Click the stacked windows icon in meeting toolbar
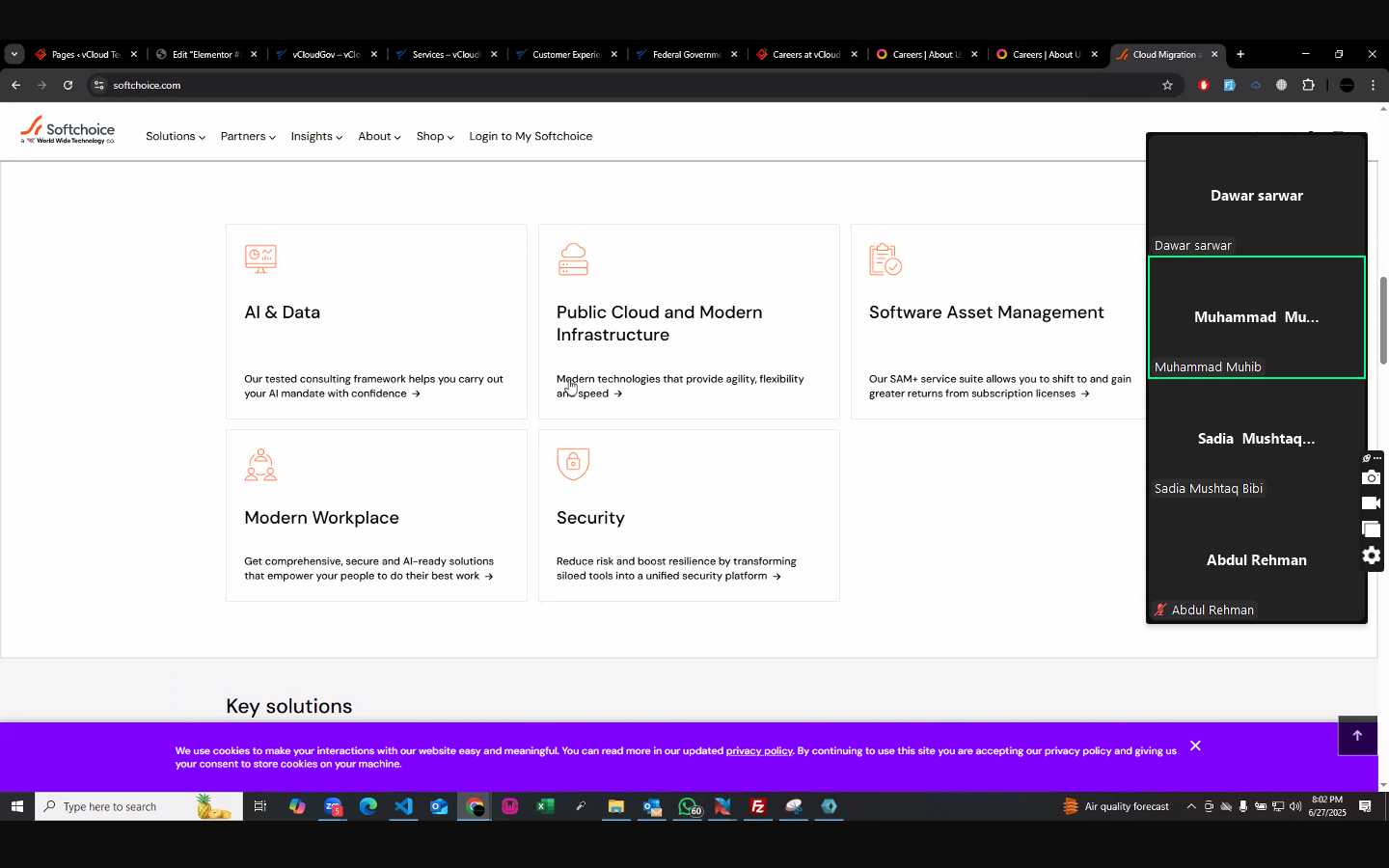 click(x=1371, y=529)
